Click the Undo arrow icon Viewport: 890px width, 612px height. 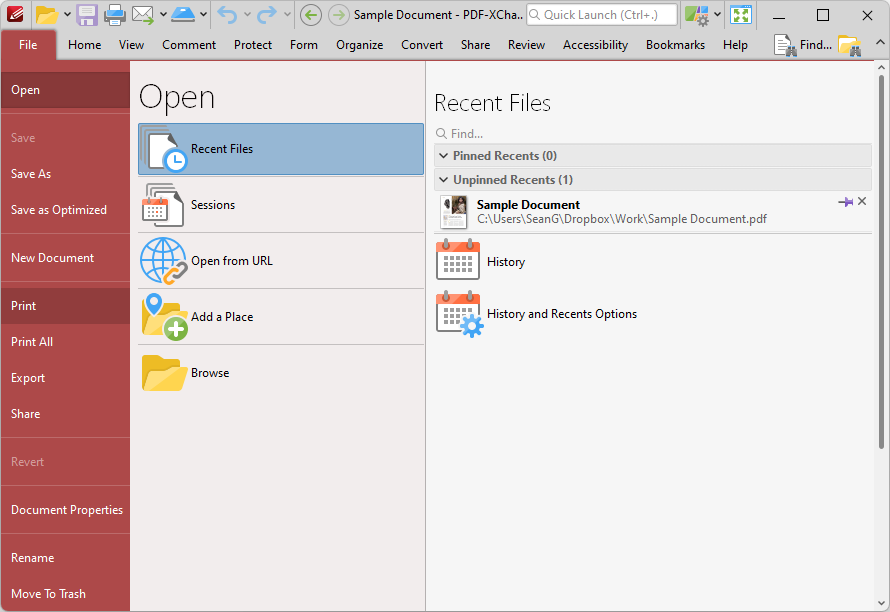coord(228,15)
